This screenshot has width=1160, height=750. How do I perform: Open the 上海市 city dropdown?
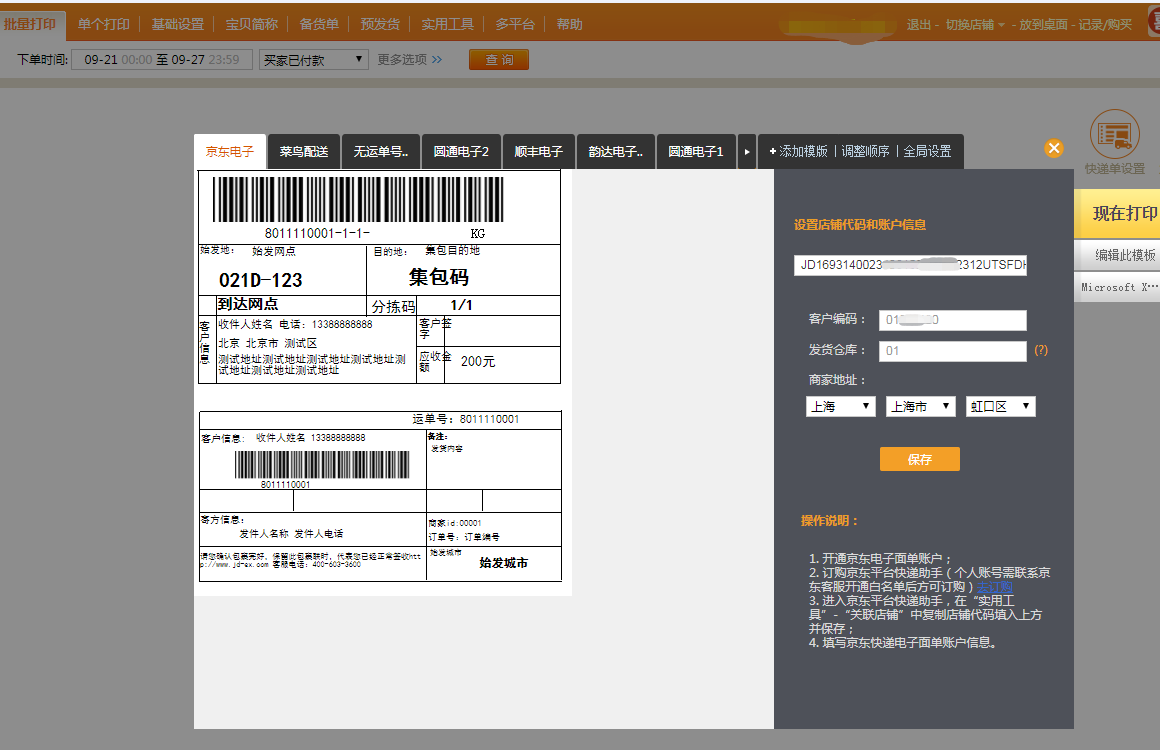coord(920,407)
